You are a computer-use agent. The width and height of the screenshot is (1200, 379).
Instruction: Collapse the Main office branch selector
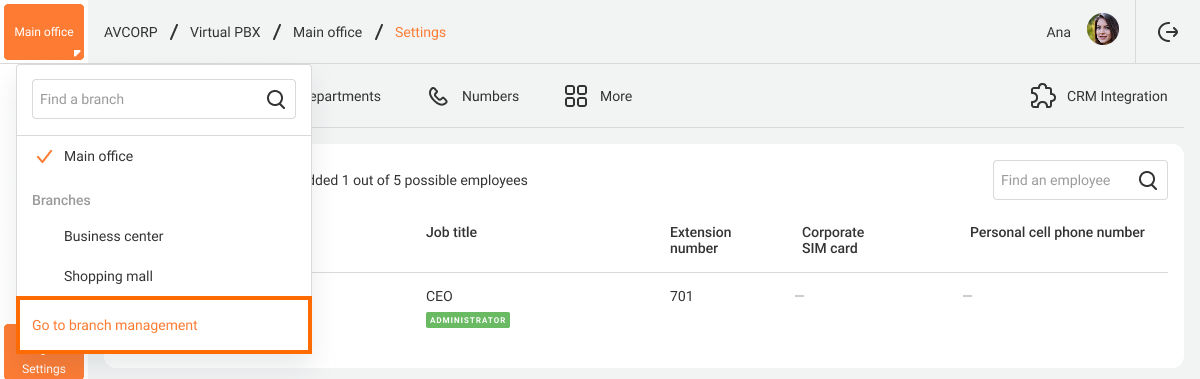coord(44,32)
